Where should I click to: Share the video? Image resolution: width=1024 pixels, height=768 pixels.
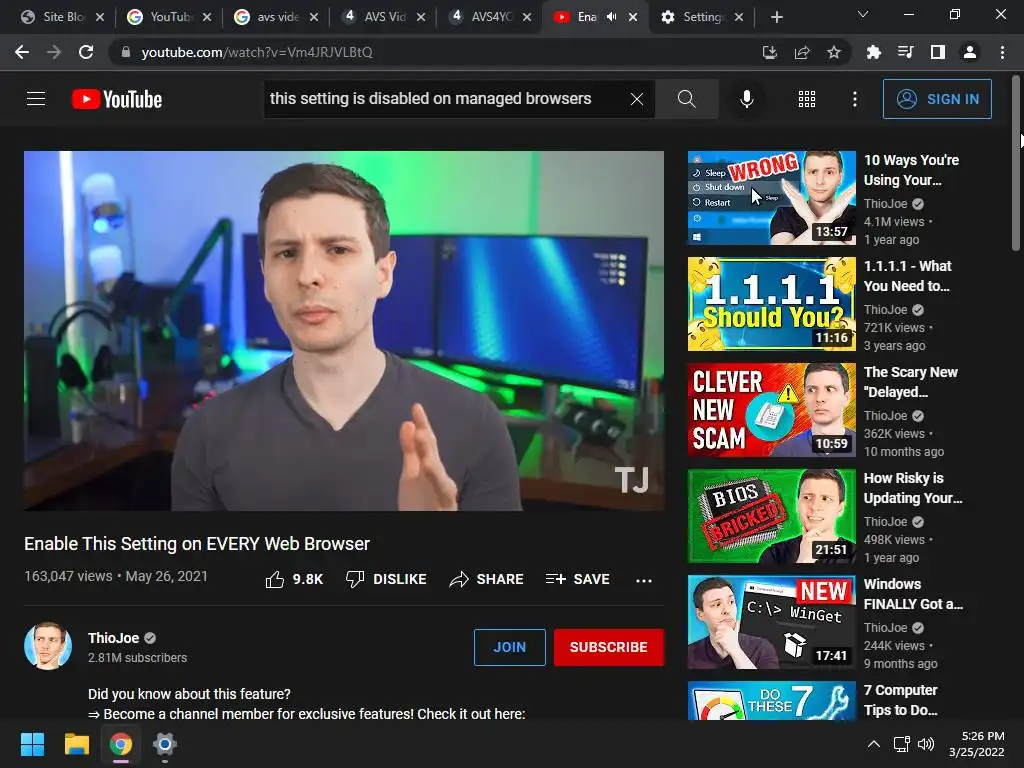coord(487,579)
